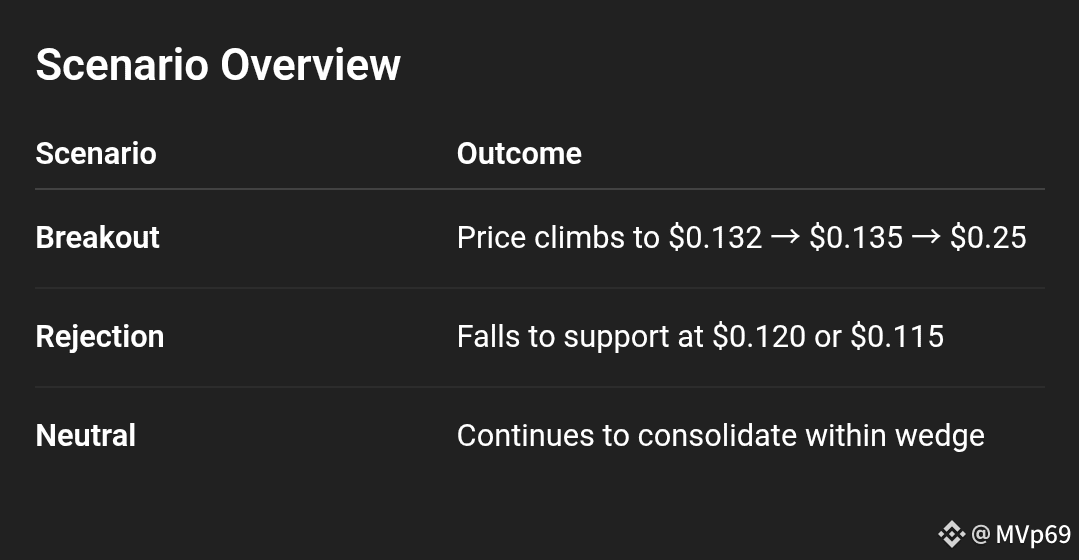The height and width of the screenshot is (560, 1079).
Task: Click the Binance logo watermark icon
Action: (952, 534)
